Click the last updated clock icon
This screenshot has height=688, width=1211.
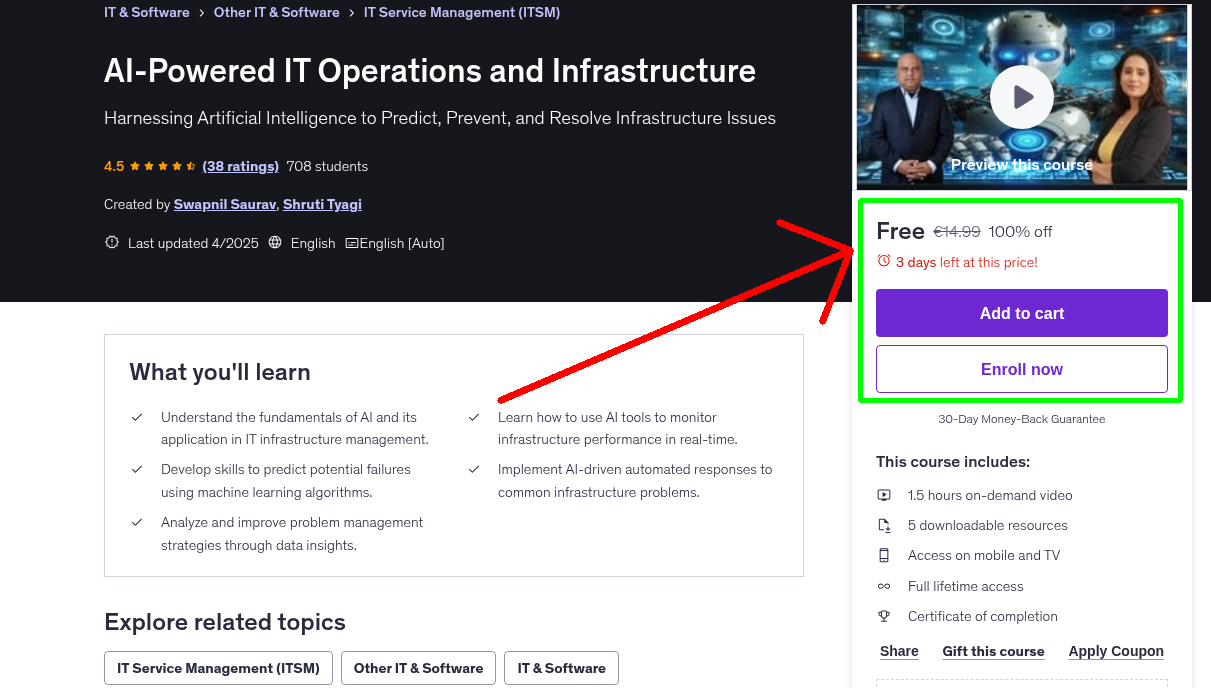tap(111, 242)
